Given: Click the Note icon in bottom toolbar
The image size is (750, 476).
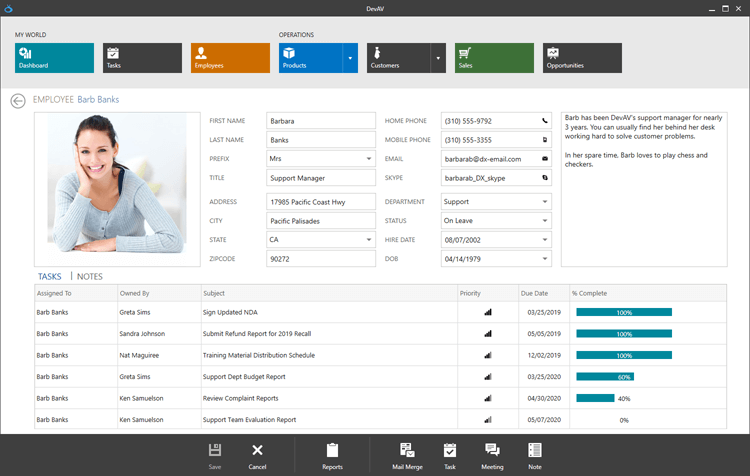Looking at the screenshot, I should [535, 454].
